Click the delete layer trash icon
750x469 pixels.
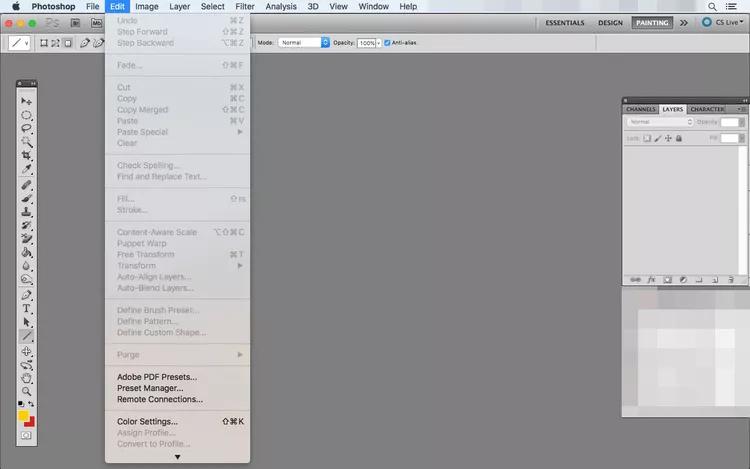click(731, 280)
